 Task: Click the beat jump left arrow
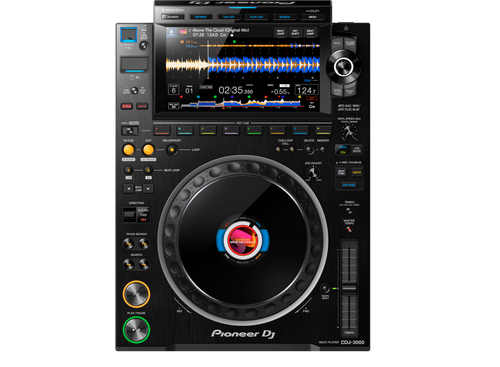128,189
